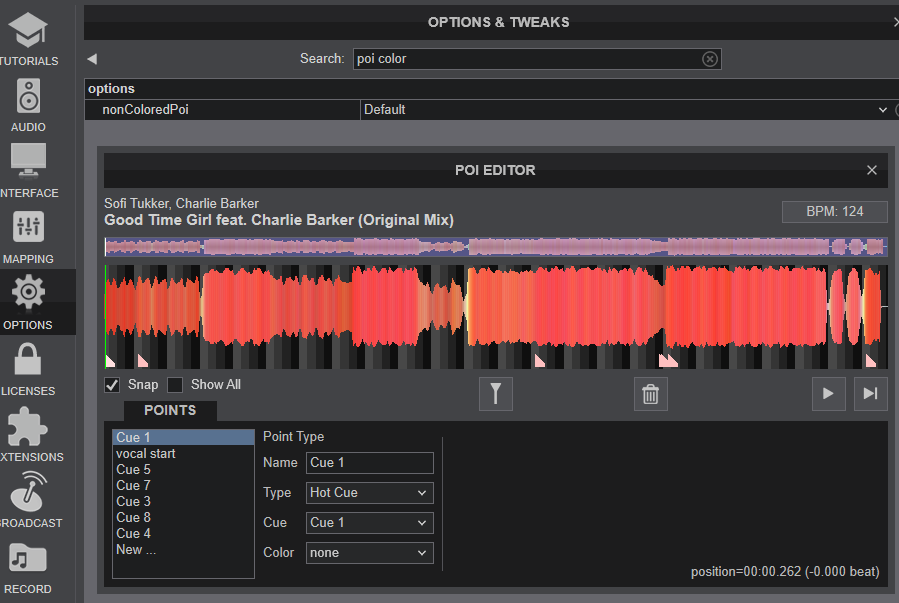Click the add cue point marker button

click(x=496, y=394)
